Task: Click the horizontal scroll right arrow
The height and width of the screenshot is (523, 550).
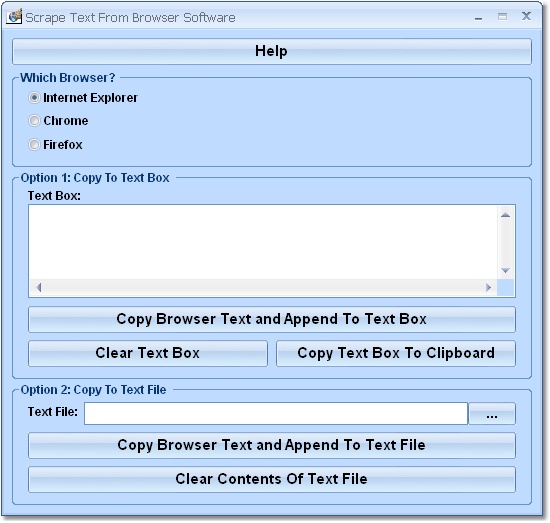Action: coord(488,288)
